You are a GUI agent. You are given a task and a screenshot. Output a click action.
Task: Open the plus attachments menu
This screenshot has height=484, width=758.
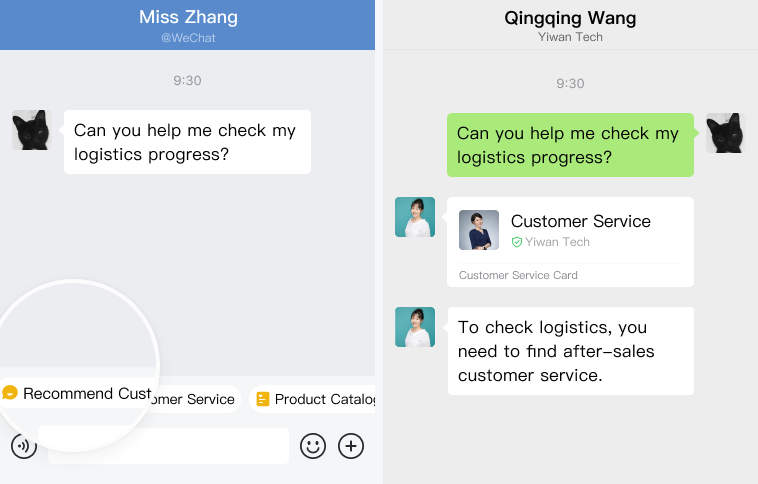[351, 446]
